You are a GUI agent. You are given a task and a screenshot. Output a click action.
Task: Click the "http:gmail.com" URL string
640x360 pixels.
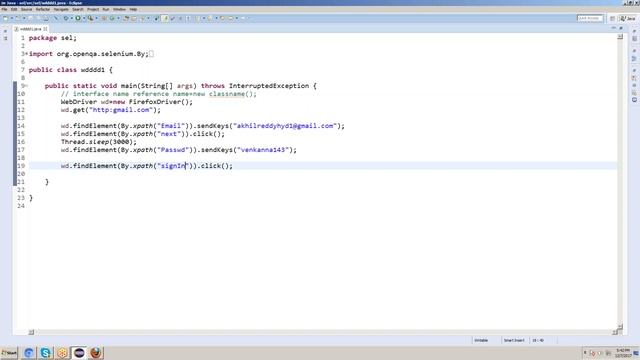[121, 110]
